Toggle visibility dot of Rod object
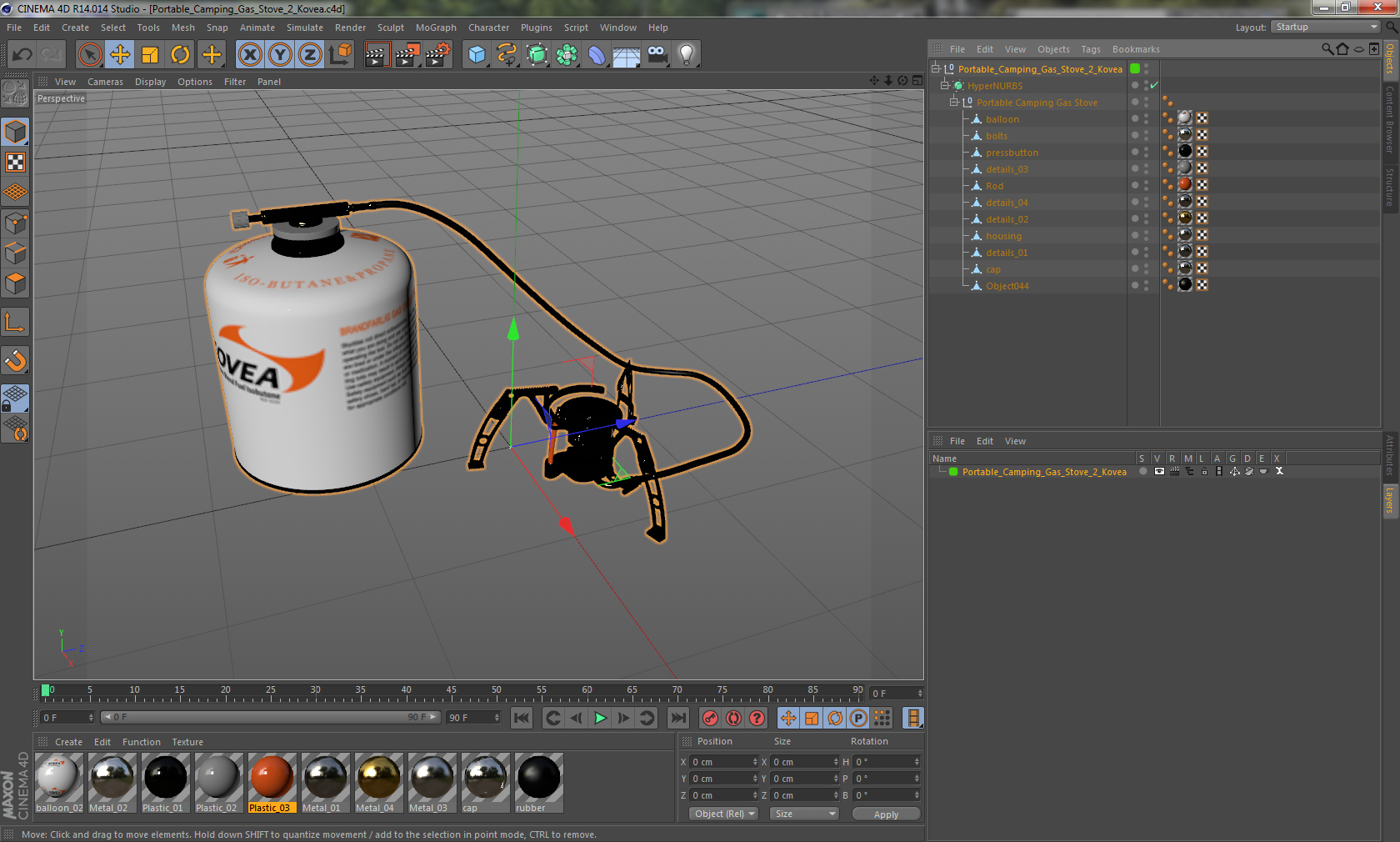The width and height of the screenshot is (1400, 842). (x=1134, y=185)
